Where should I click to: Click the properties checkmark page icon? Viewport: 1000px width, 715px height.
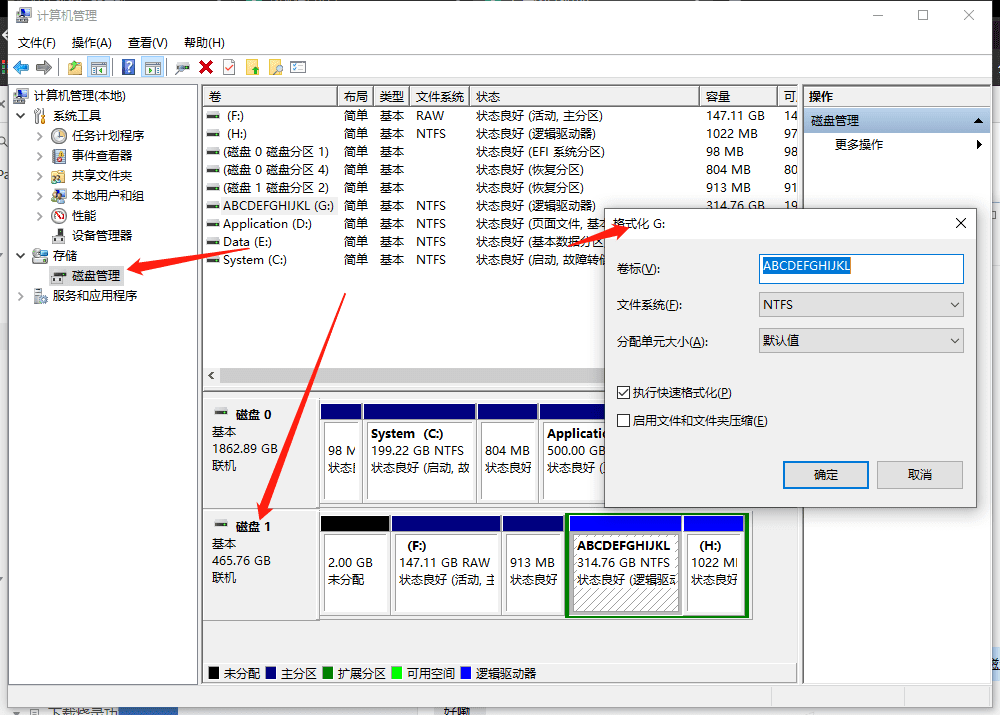click(x=229, y=68)
